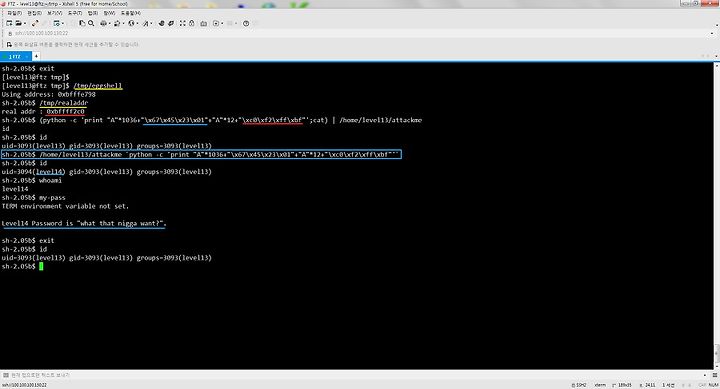Click the 'real addr : 0xbffff2c0' line
This screenshot has width=720, height=389.
tap(43, 112)
